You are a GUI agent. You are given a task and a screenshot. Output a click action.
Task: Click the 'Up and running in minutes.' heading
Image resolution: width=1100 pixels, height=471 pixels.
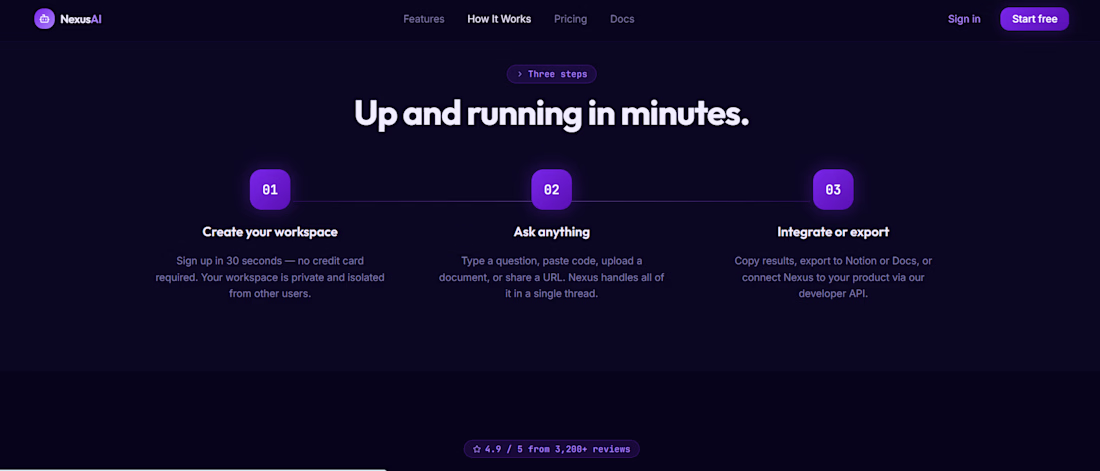[551, 113]
